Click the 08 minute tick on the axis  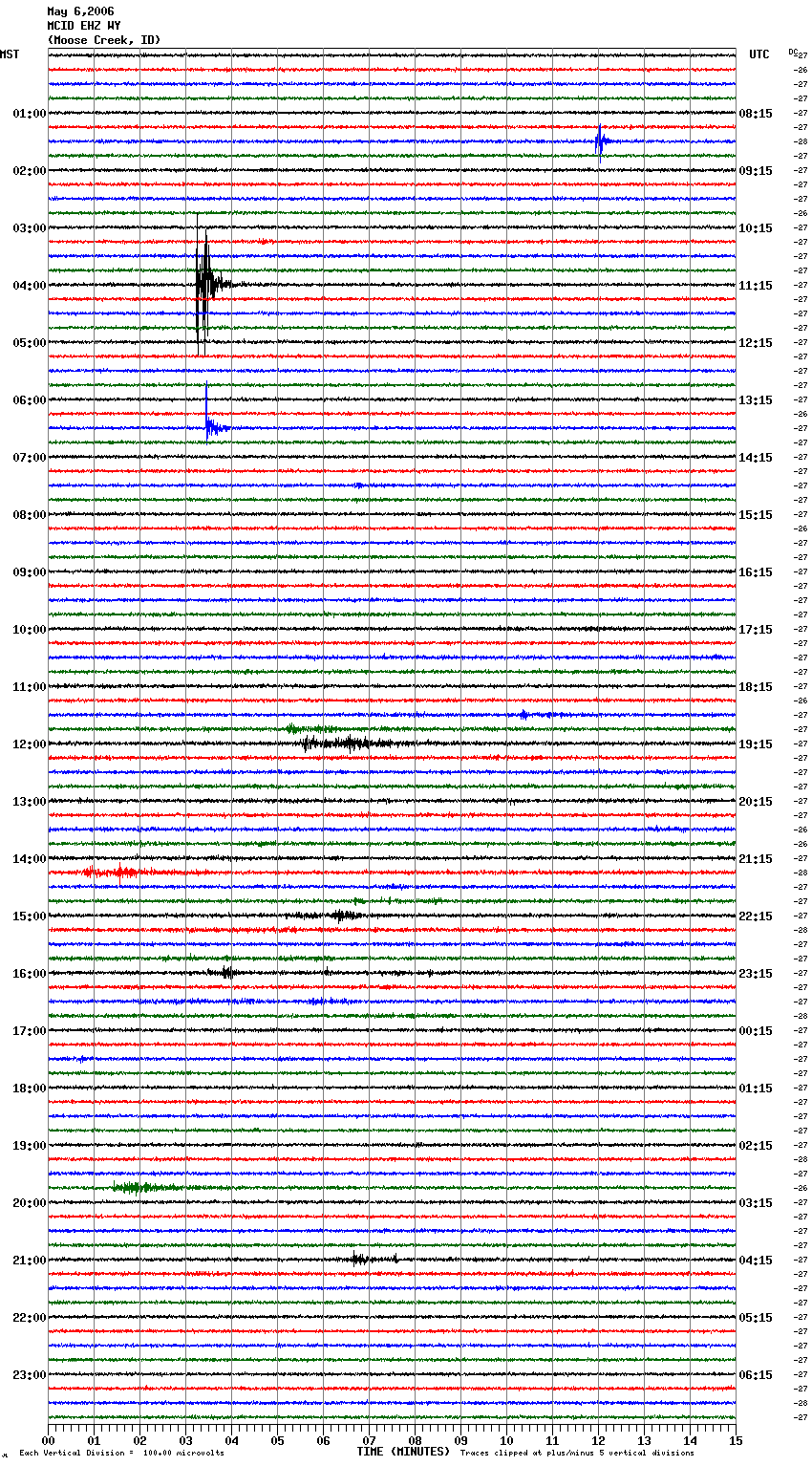click(x=416, y=1440)
